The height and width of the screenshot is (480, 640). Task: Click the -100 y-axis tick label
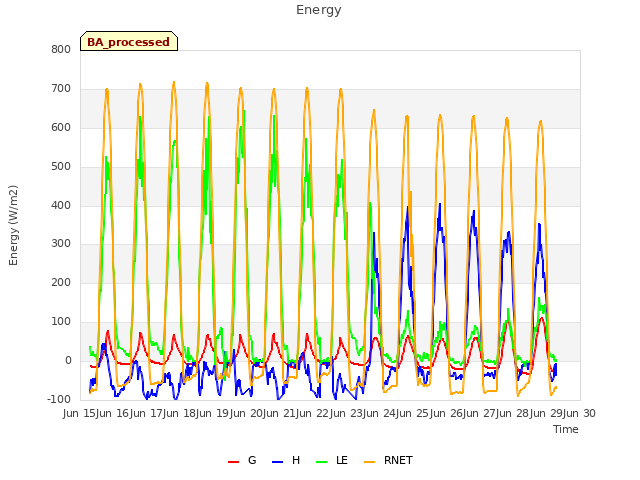pyautogui.click(x=59, y=399)
